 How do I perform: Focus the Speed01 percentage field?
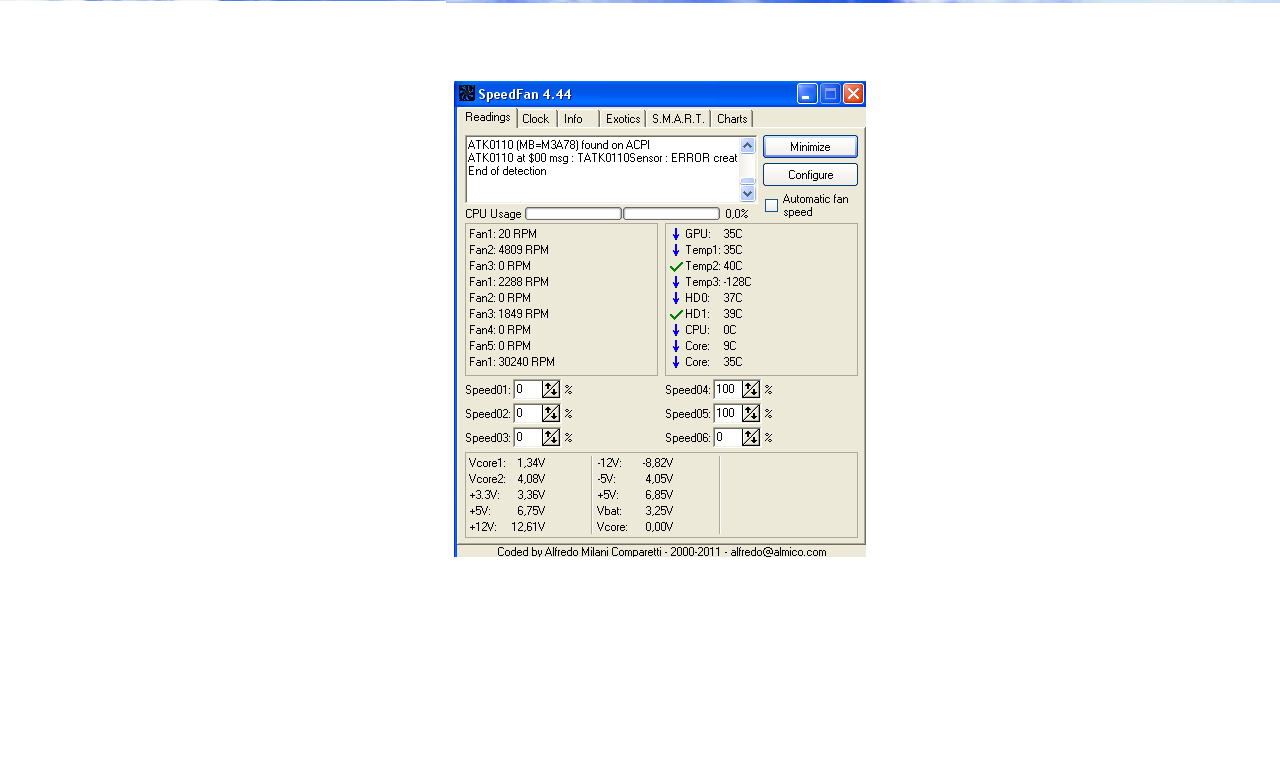pos(528,389)
